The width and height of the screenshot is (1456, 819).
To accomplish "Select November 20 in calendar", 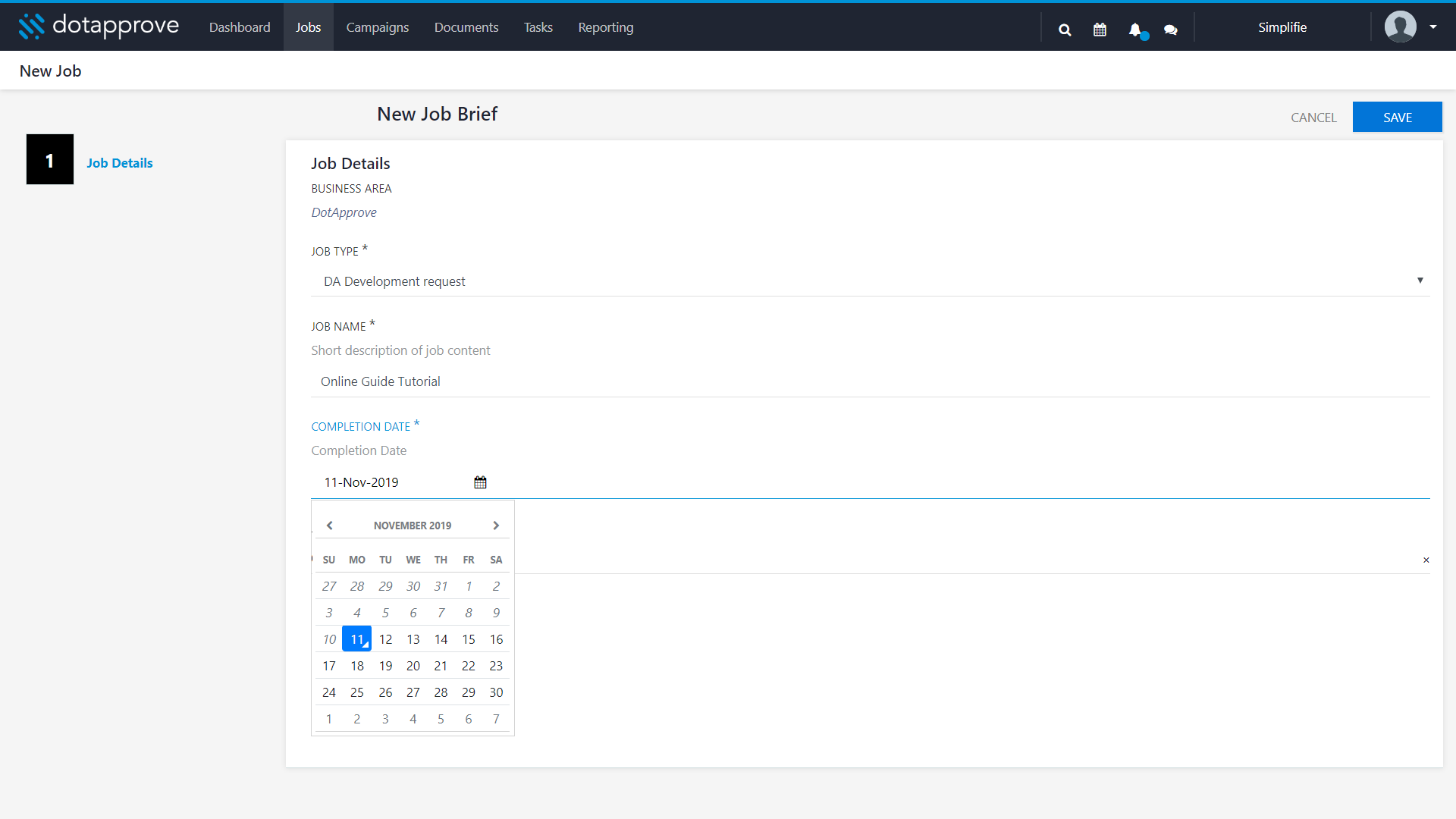I will coord(413,666).
